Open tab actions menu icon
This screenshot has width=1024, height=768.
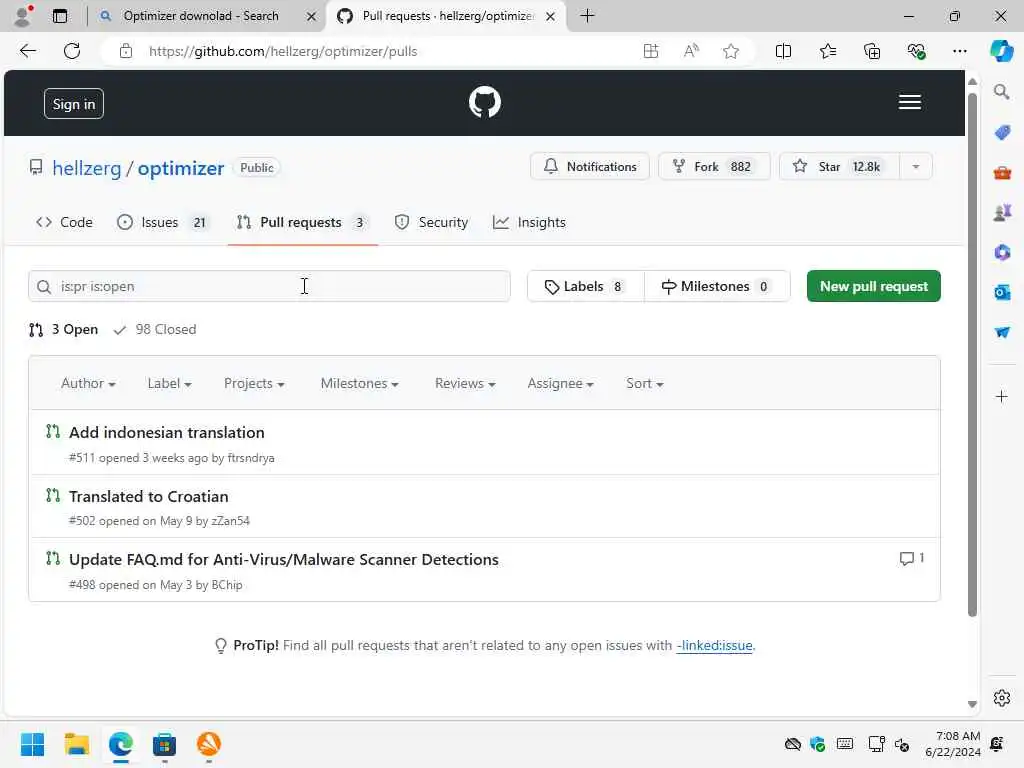(x=59, y=16)
